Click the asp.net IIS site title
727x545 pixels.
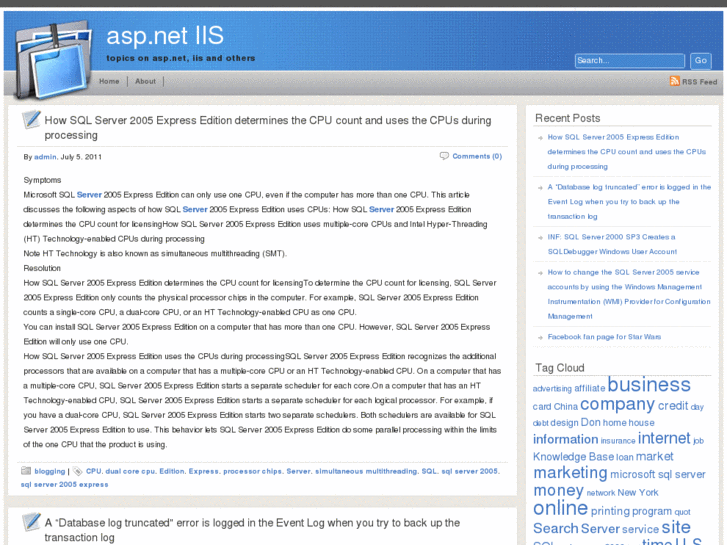pyautogui.click(x=165, y=36)
